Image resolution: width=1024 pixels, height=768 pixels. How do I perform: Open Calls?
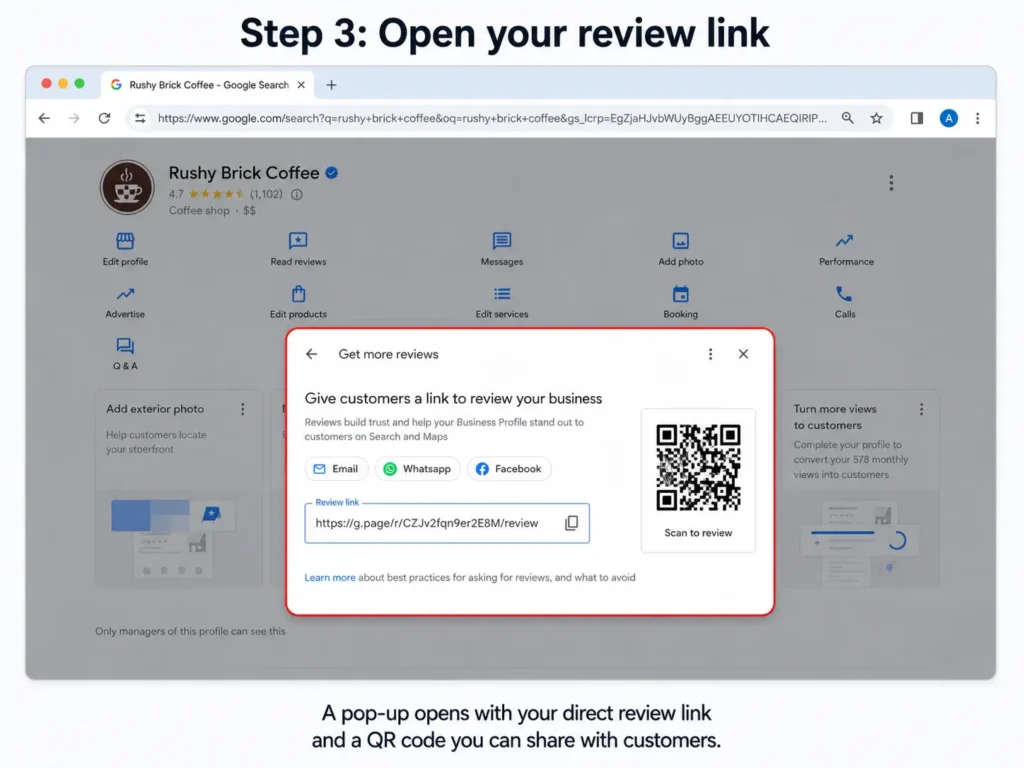point(844,302)
